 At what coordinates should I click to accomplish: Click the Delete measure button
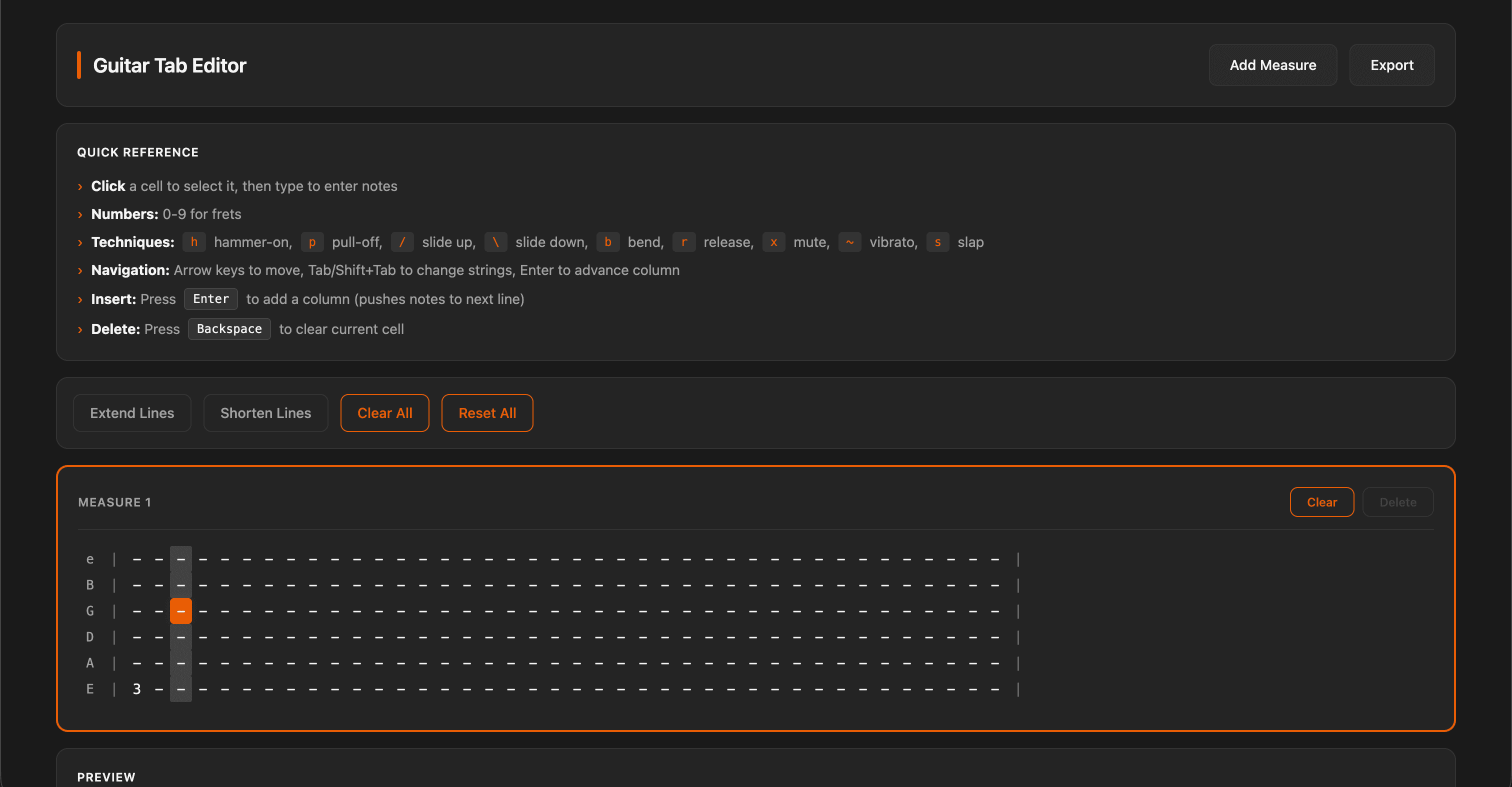[x=1397, y=502]
